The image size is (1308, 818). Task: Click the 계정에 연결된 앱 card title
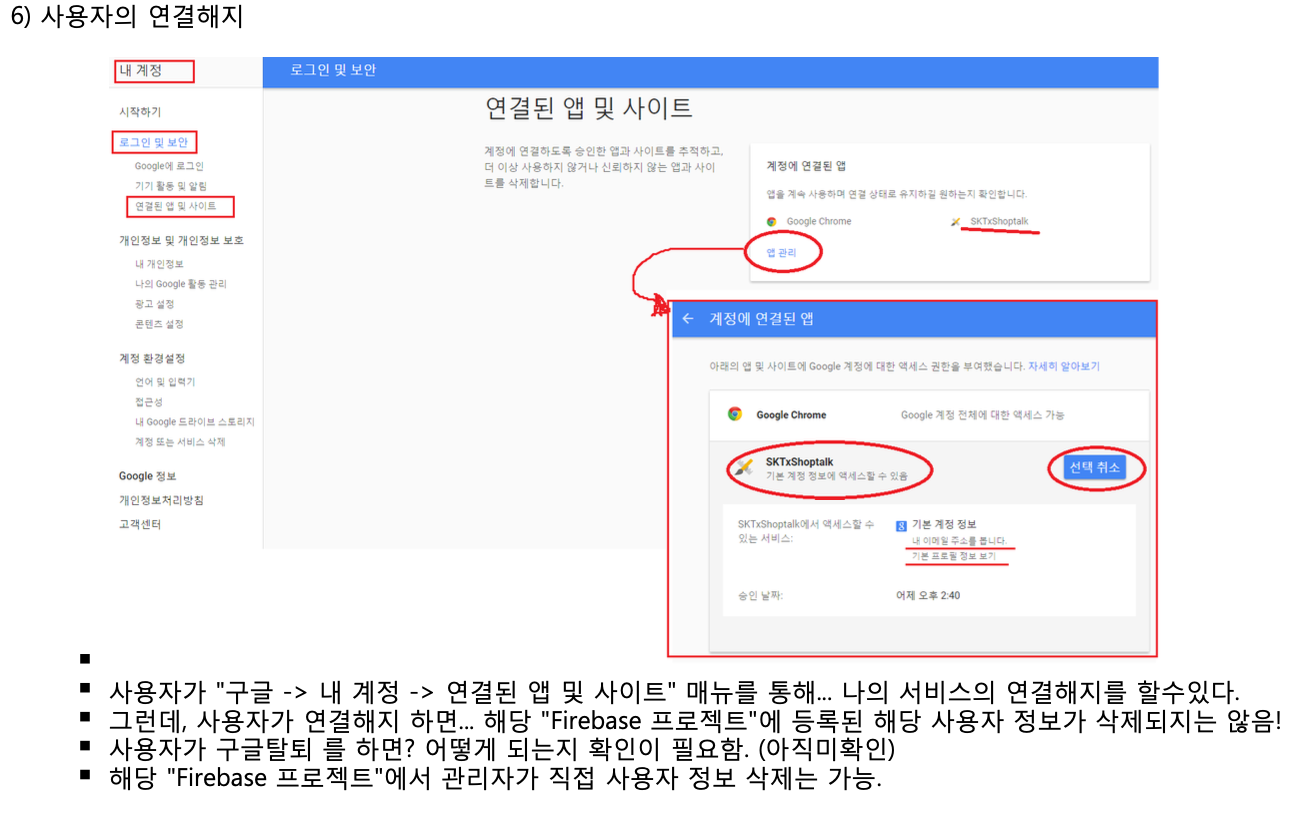tap(806, 166)
